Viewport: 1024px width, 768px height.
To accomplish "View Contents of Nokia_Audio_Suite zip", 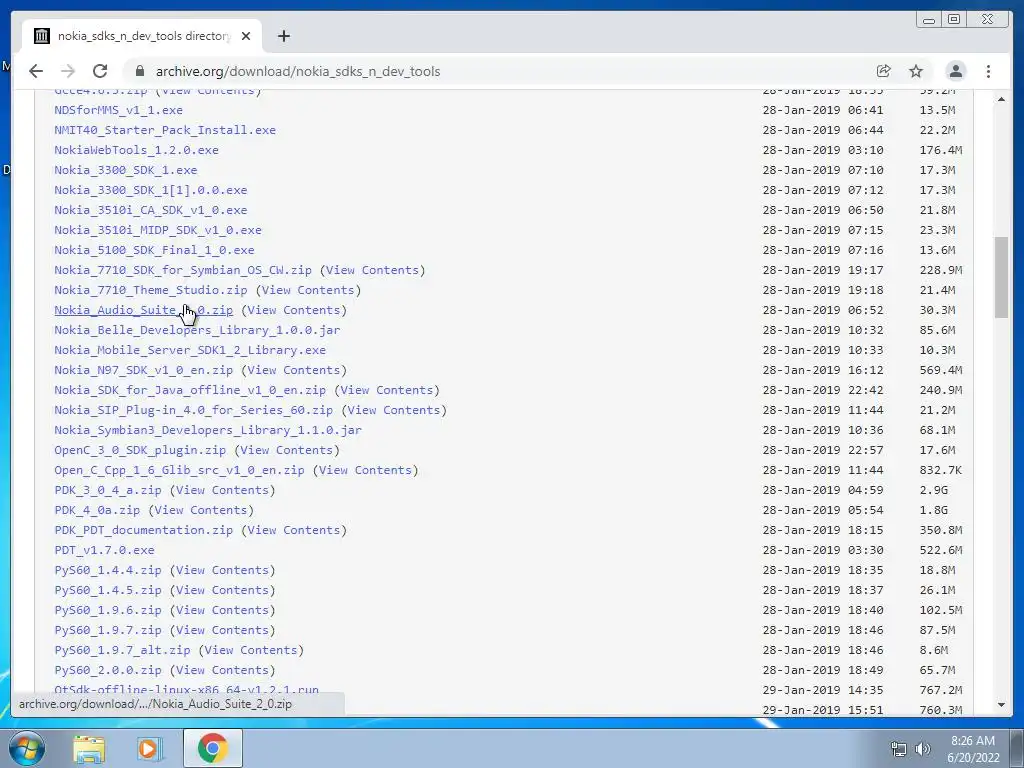I will pos(294,310).
